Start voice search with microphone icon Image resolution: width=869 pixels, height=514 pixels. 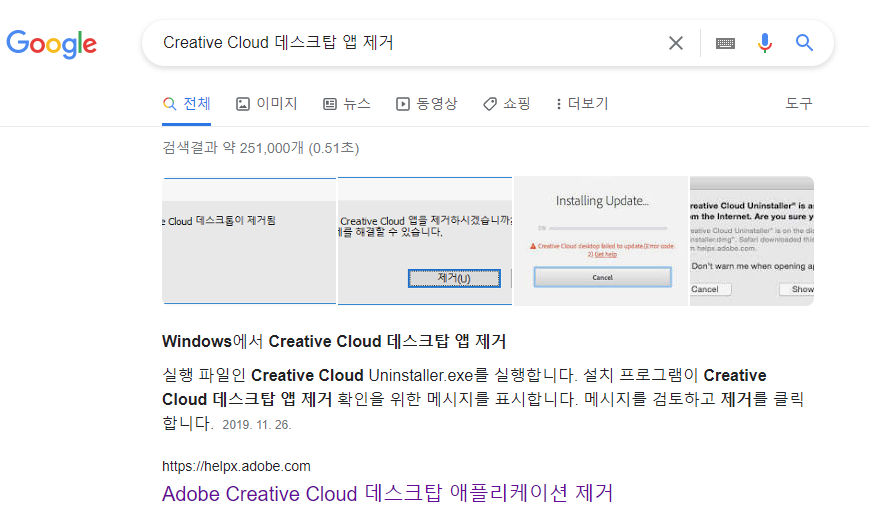pyautogui.click(x=765, y=43)
